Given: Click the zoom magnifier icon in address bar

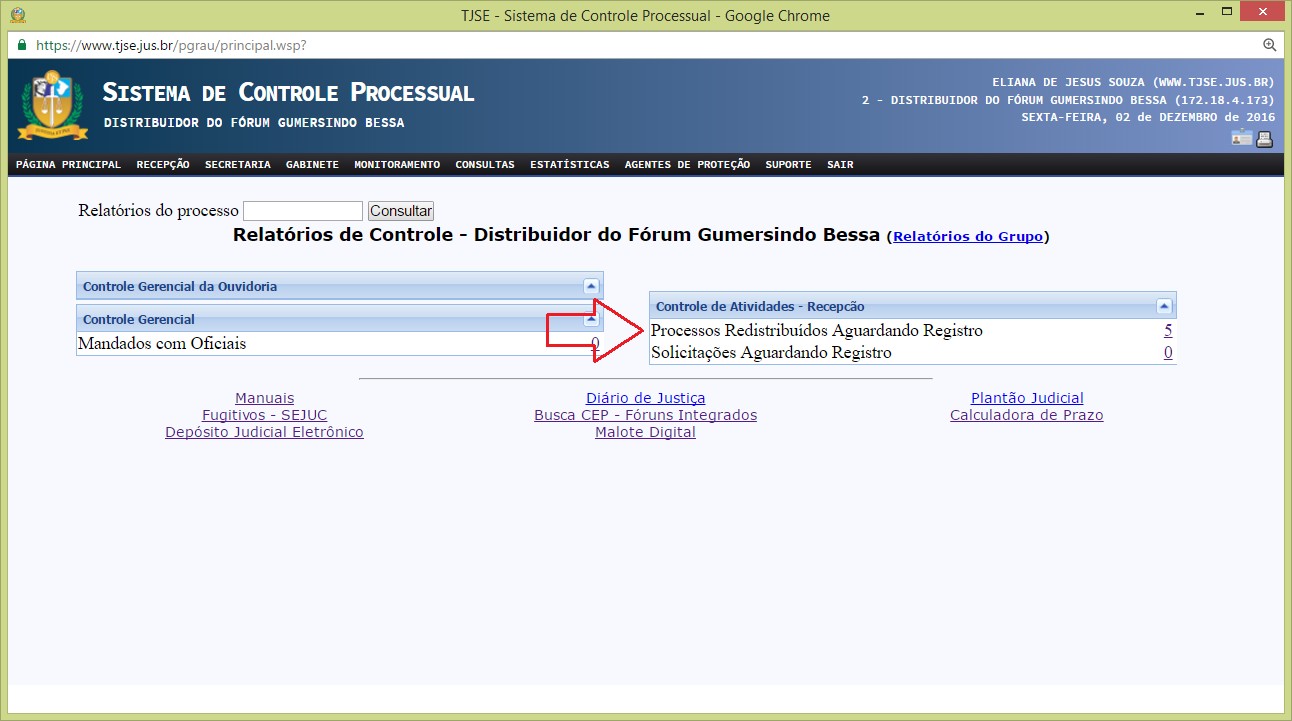Looking at the screenshot, I should (x=1269, y=45).
